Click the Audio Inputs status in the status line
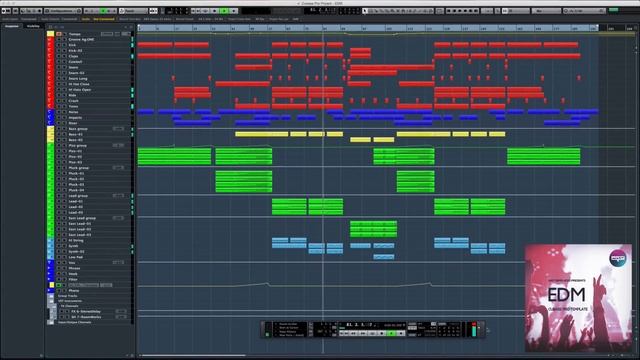Image resolution: width=640 pixels, height=360 pixels. click(19, 19)
